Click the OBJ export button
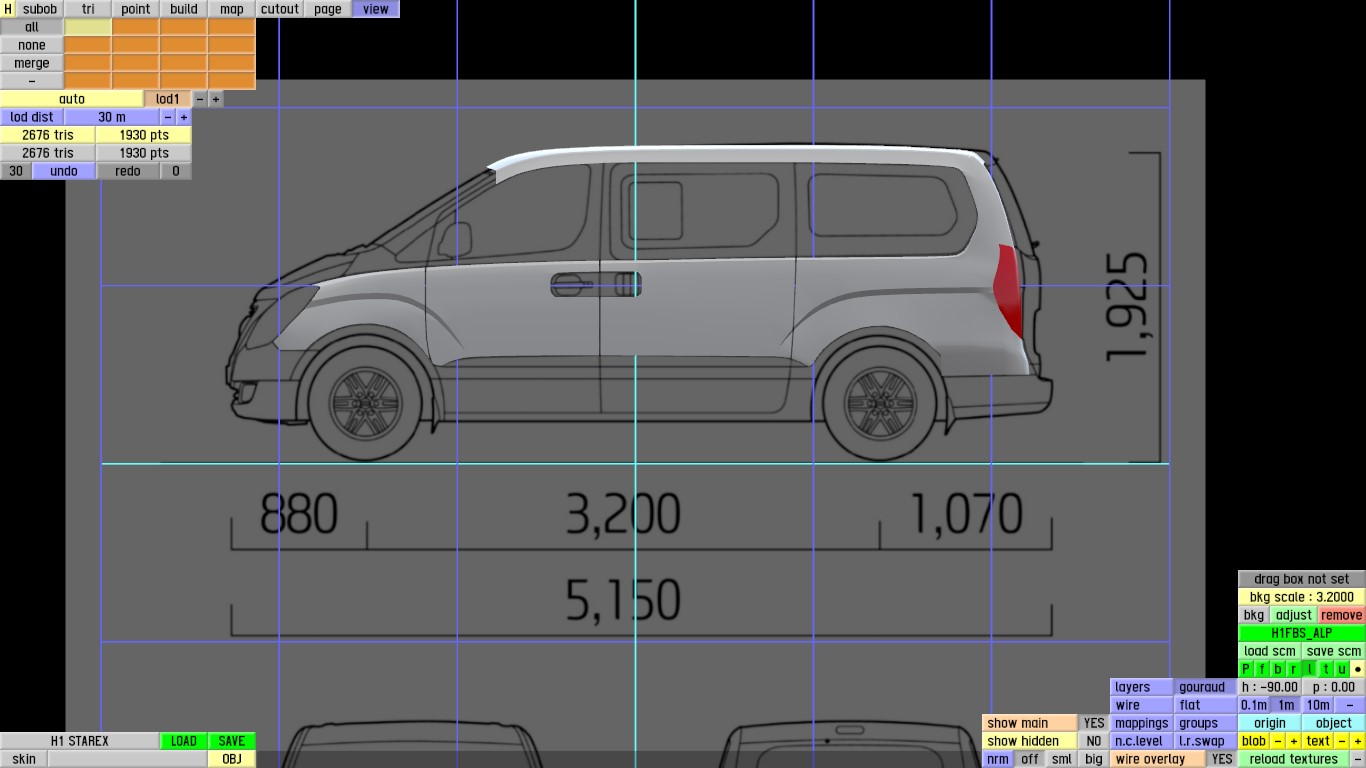 point(232,759)
